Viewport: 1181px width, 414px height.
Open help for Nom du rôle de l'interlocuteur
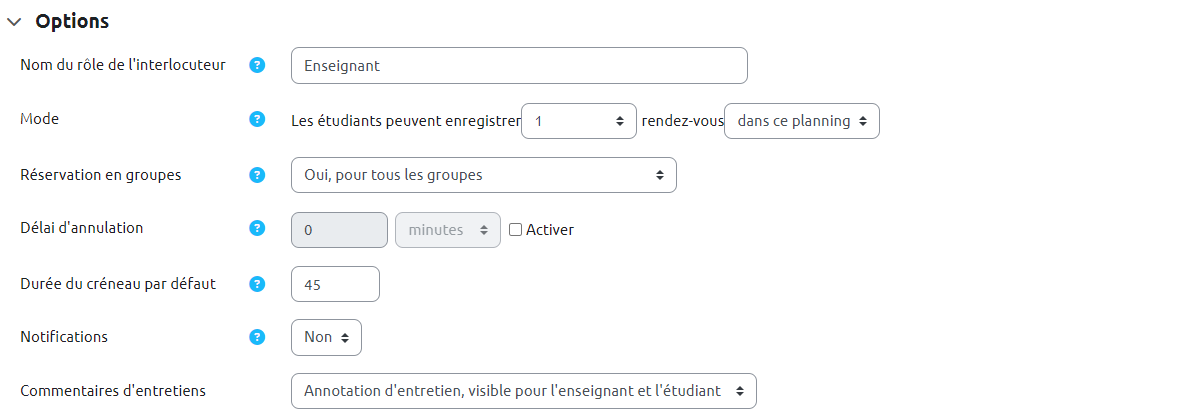click(x=257, y=66)
